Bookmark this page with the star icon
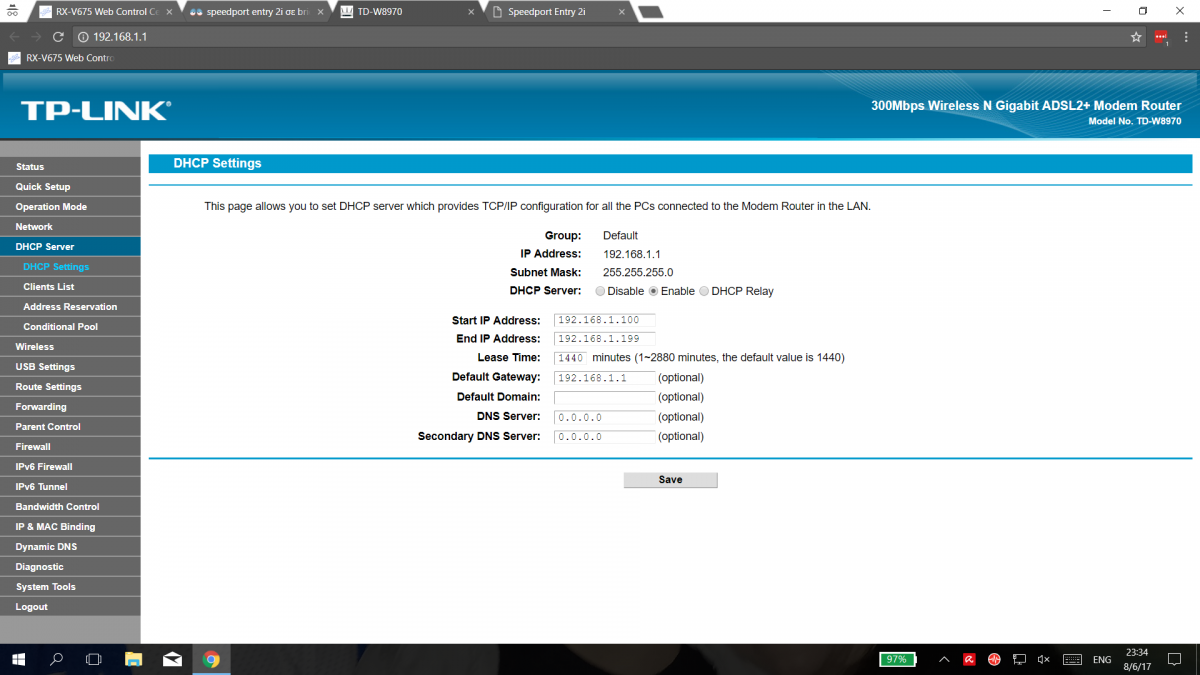The image size is (1200, 675). tap(1136, 37)
